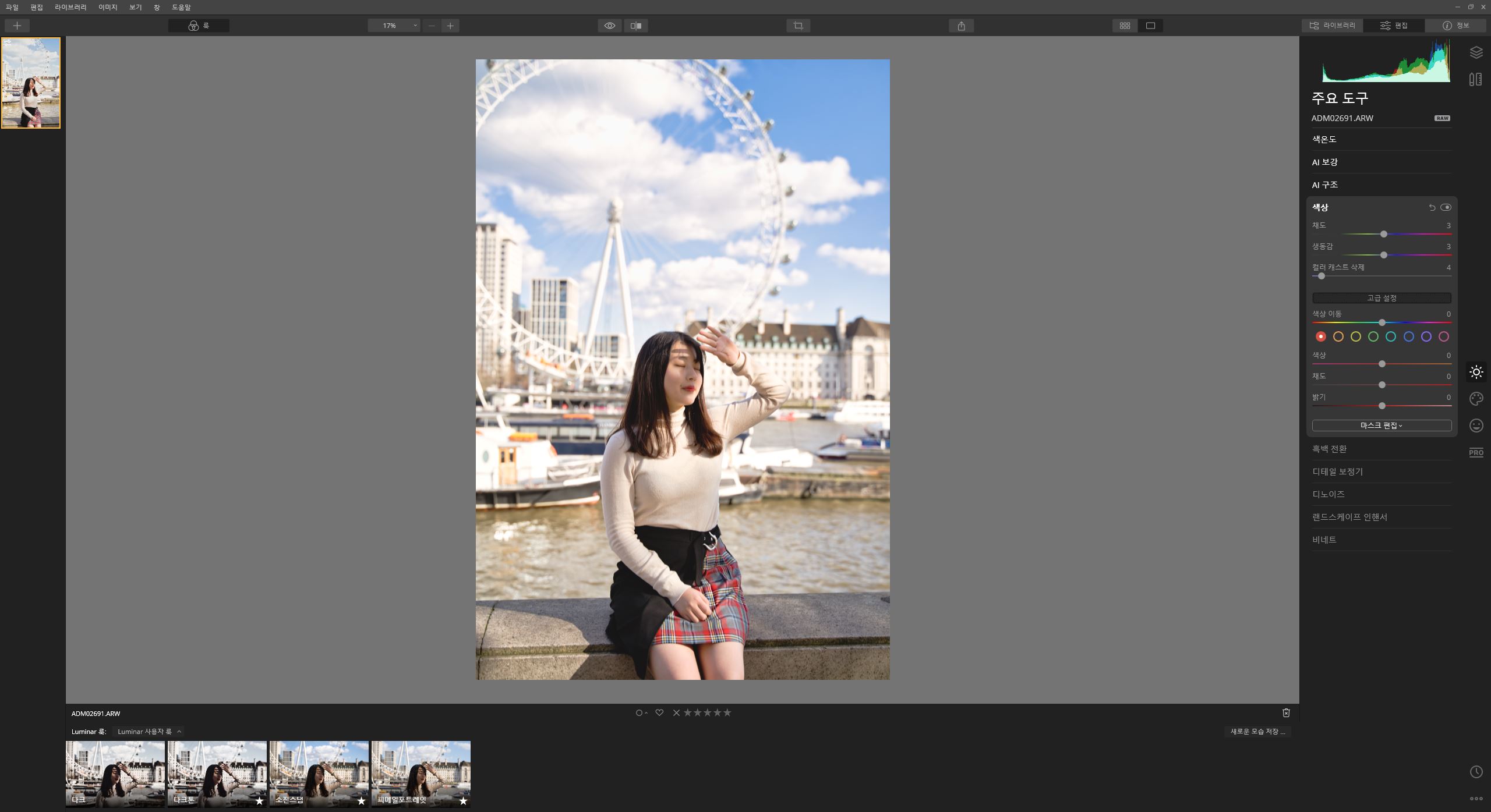Click the 채도 slider handle at top
This screenshot has height=812, width=1491.
click(x=1383, y=234)
